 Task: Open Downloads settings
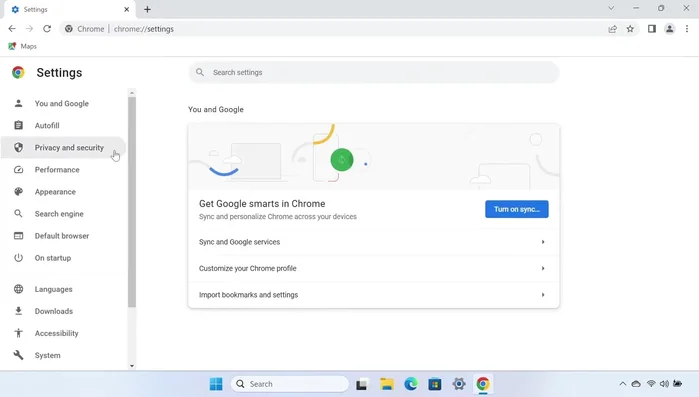pyautogui.click(x=53, y=311)
